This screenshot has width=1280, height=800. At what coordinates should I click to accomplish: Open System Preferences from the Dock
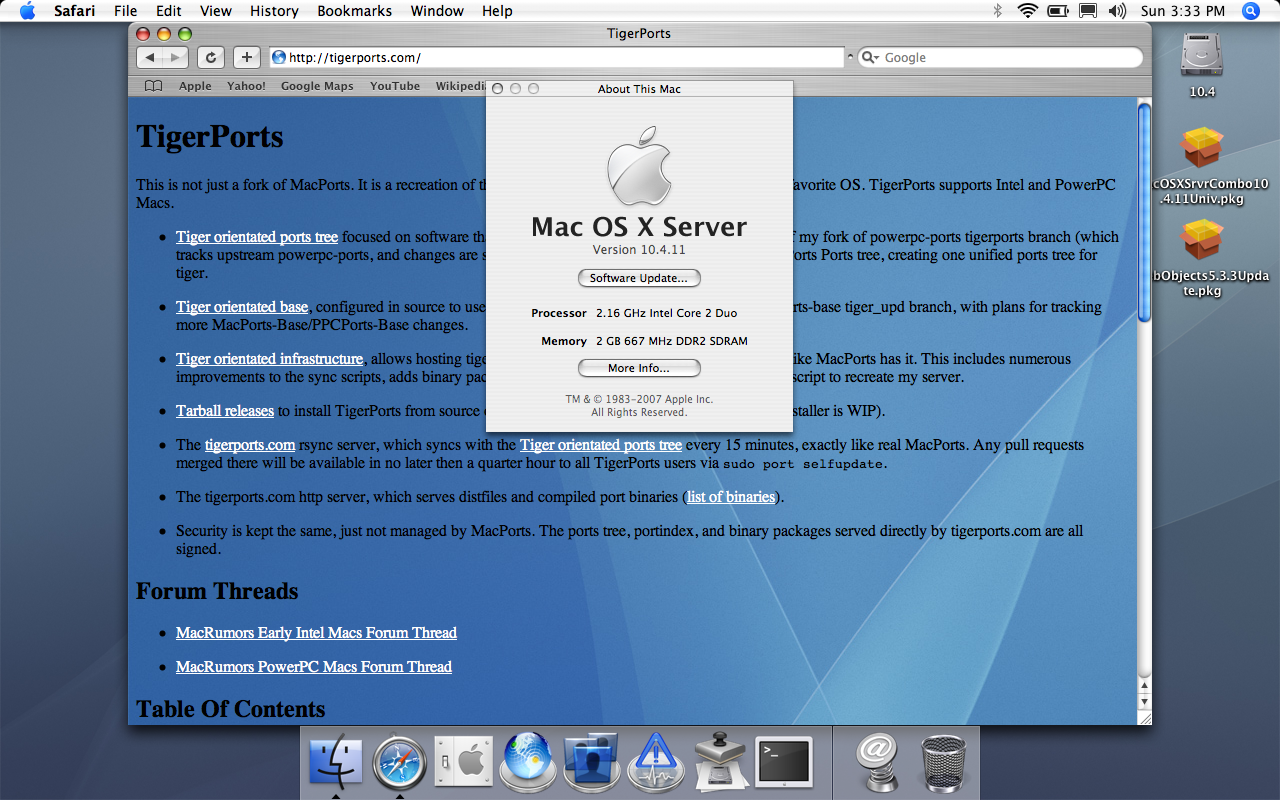tap(463, 762)
